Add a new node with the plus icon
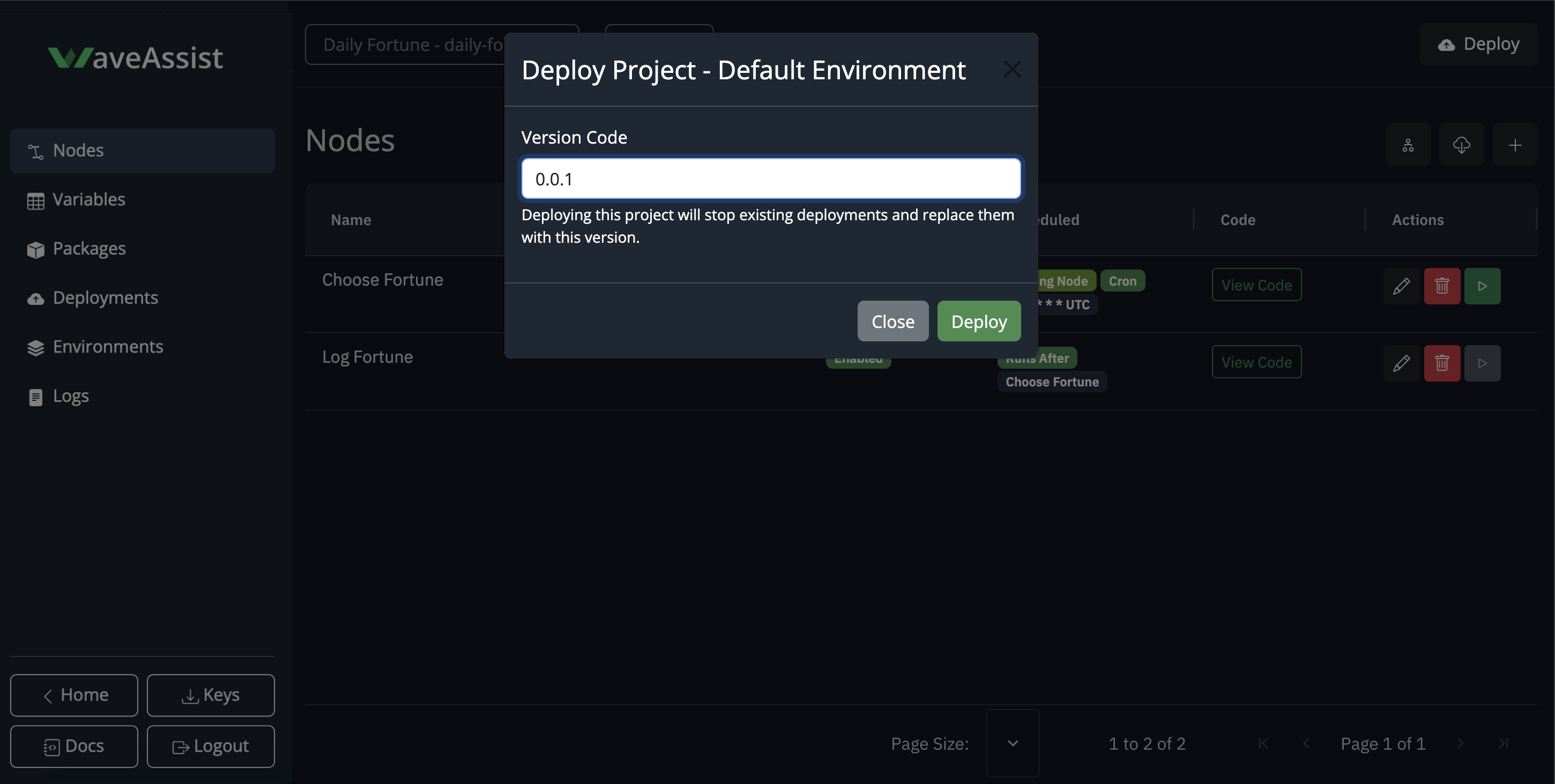 click(1516, 144)
